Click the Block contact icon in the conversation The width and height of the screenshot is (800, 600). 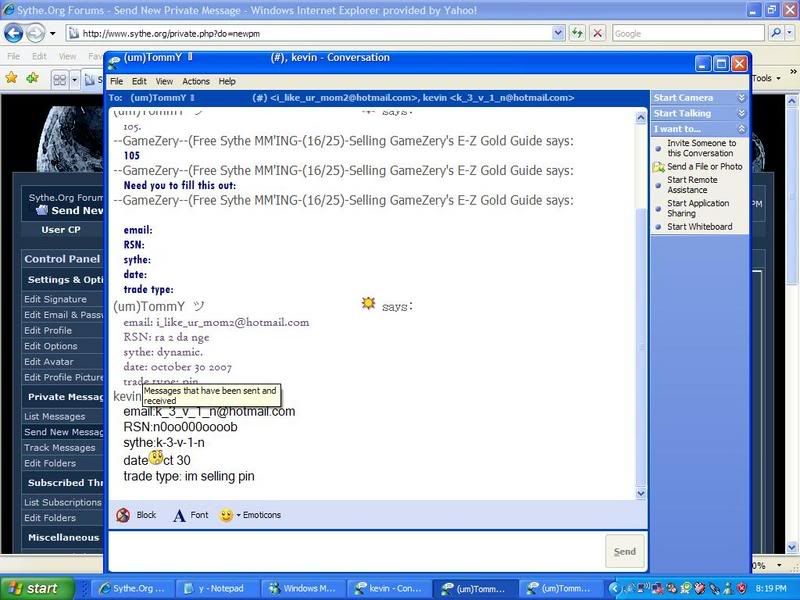coord(123,515)
